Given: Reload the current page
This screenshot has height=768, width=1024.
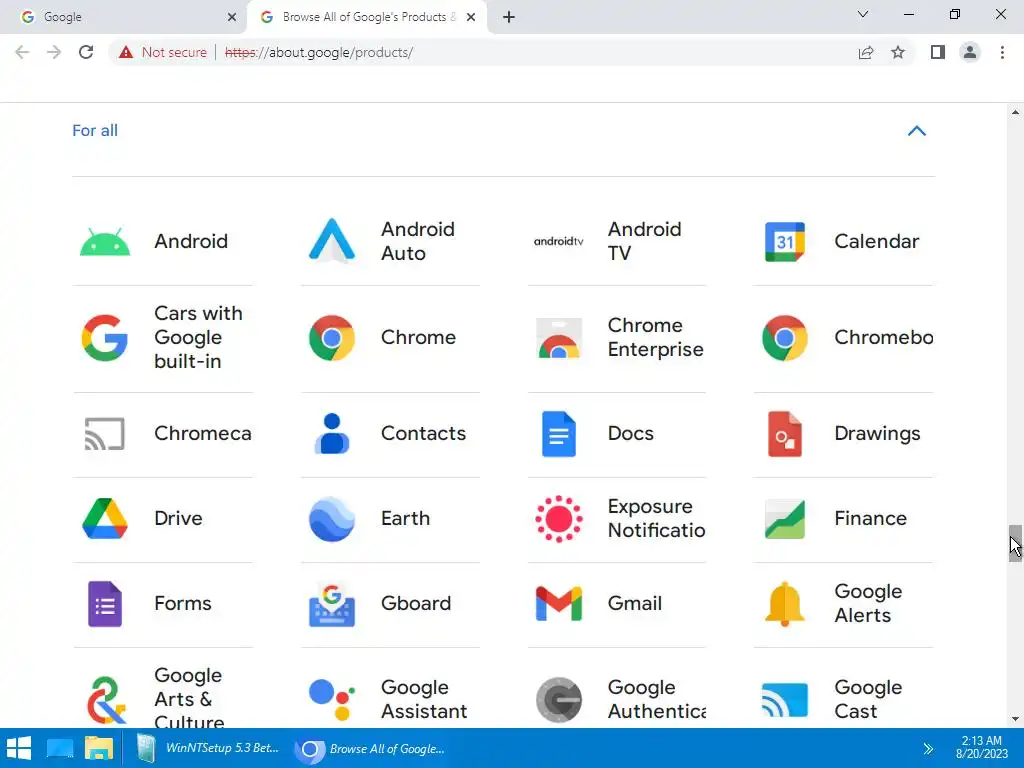Looking at the screenshot, I should 86,52.
